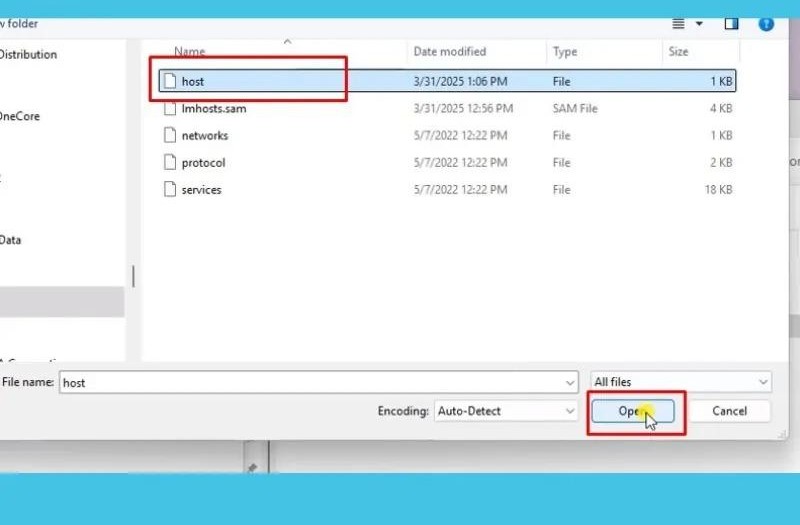
Task: Click lmhosts.sam date 3/31/2025 12:56 PM
Action: pos(463,109)
